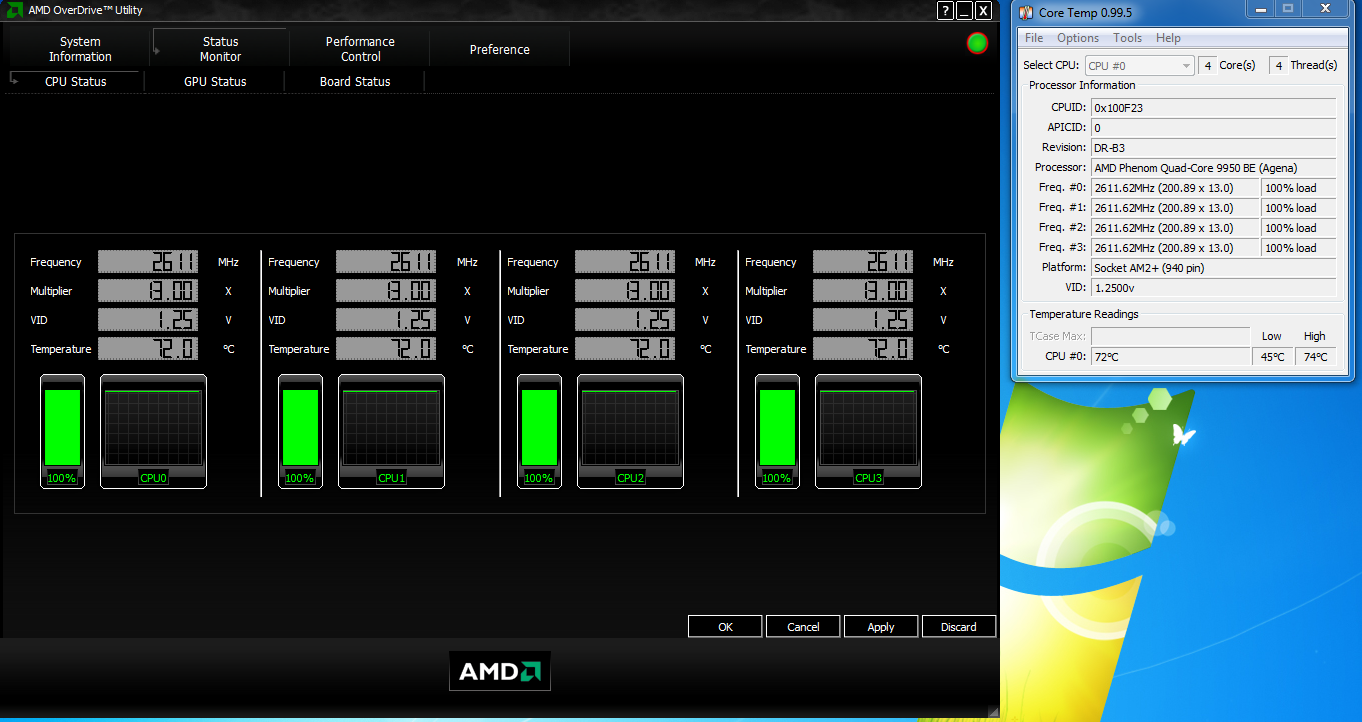Click CPU0 temperature readout 72.0

pyautogui.click(x=148, y=349)
